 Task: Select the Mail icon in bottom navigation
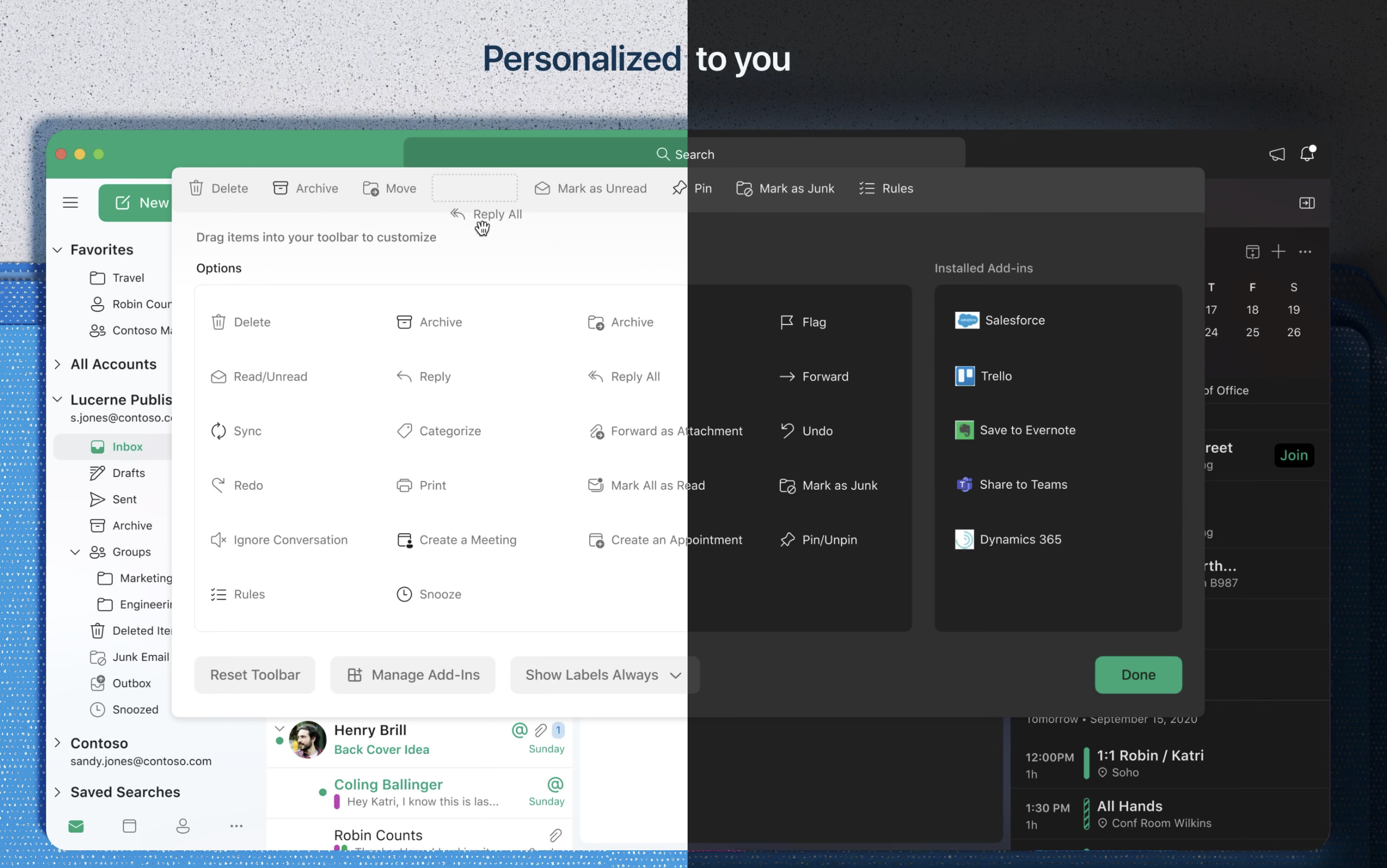(76, 826)
